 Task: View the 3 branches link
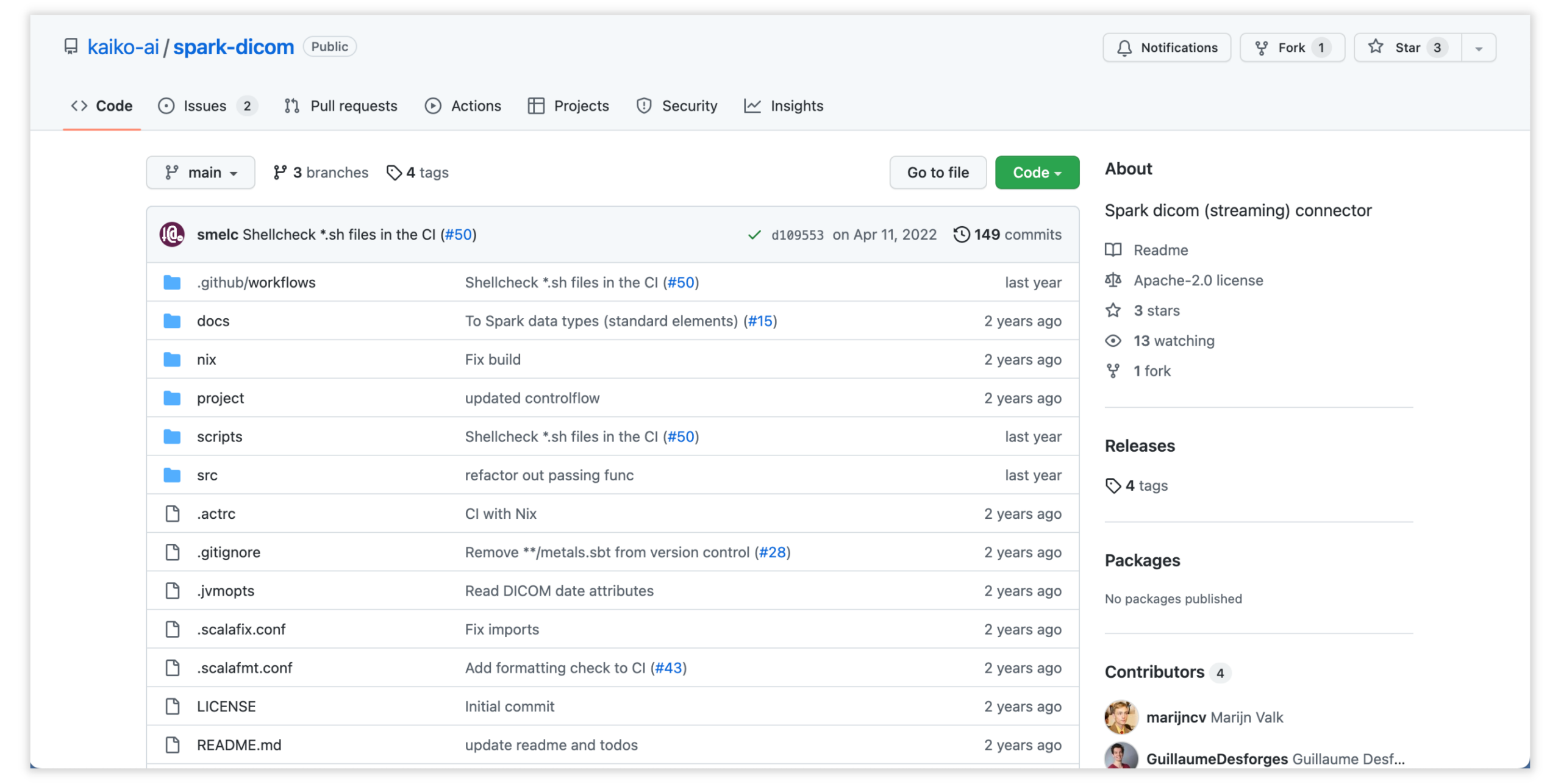coord(321,173)
